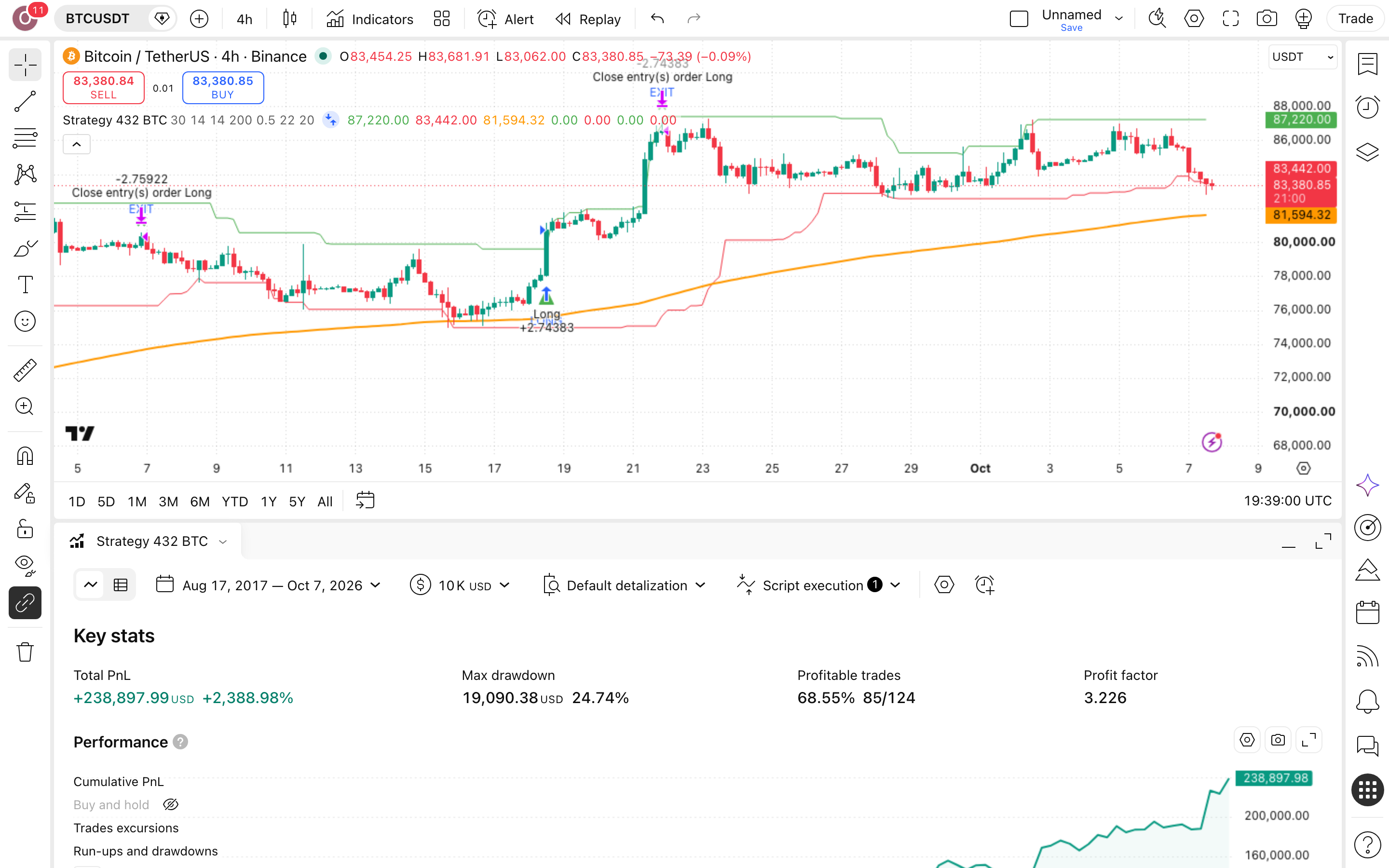This screenshot has width=1389, height=868.
Task: Create an Alert
Action: (x=505, y=19)
